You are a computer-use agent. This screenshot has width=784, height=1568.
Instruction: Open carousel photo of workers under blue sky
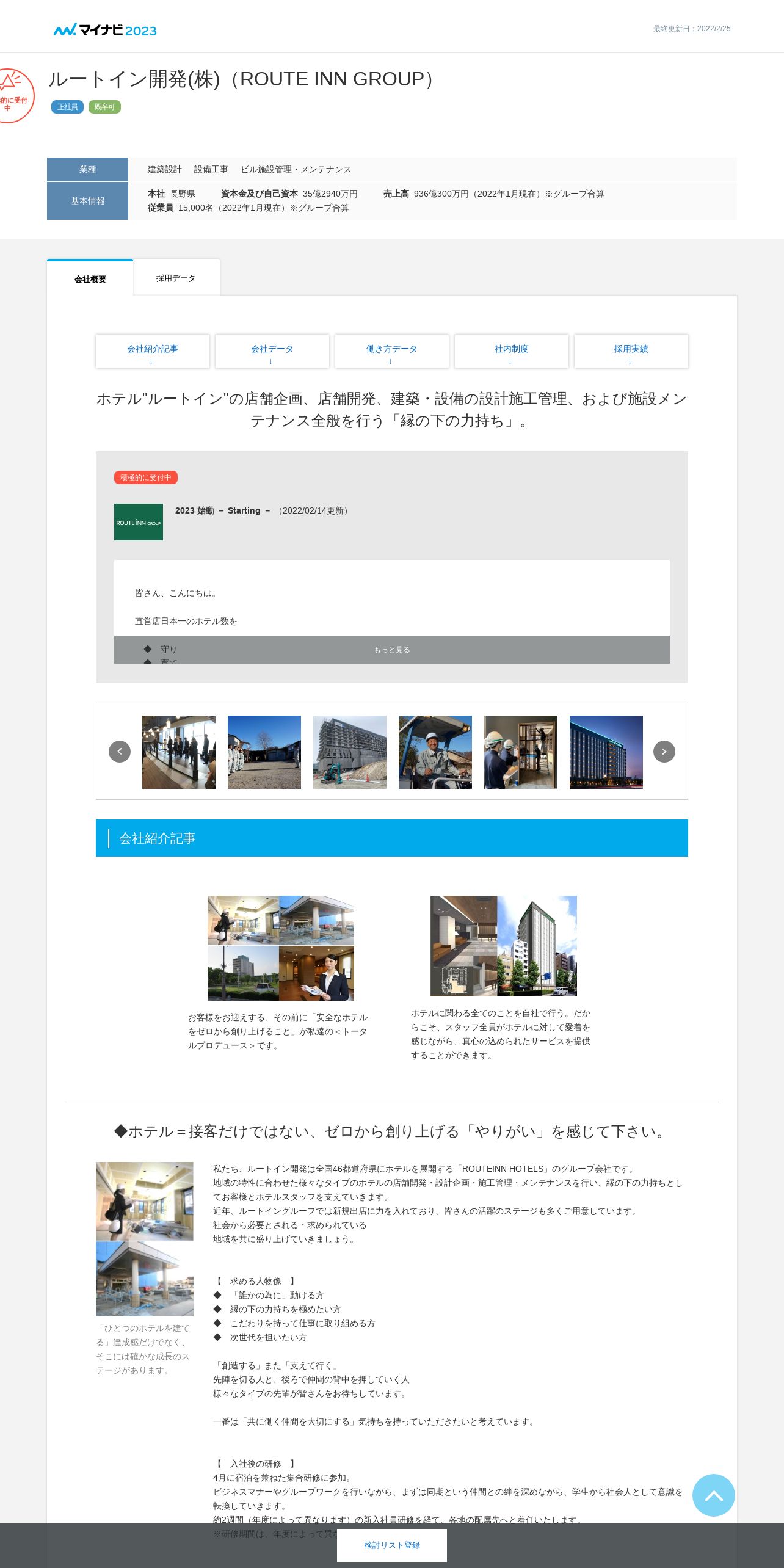pyautogui.click(x=264, y=752)
